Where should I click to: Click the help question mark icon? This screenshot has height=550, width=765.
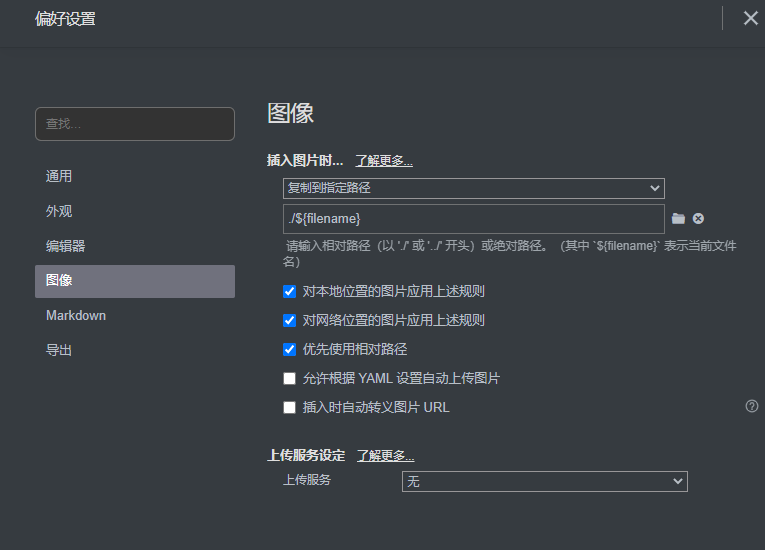click(752, 406)
